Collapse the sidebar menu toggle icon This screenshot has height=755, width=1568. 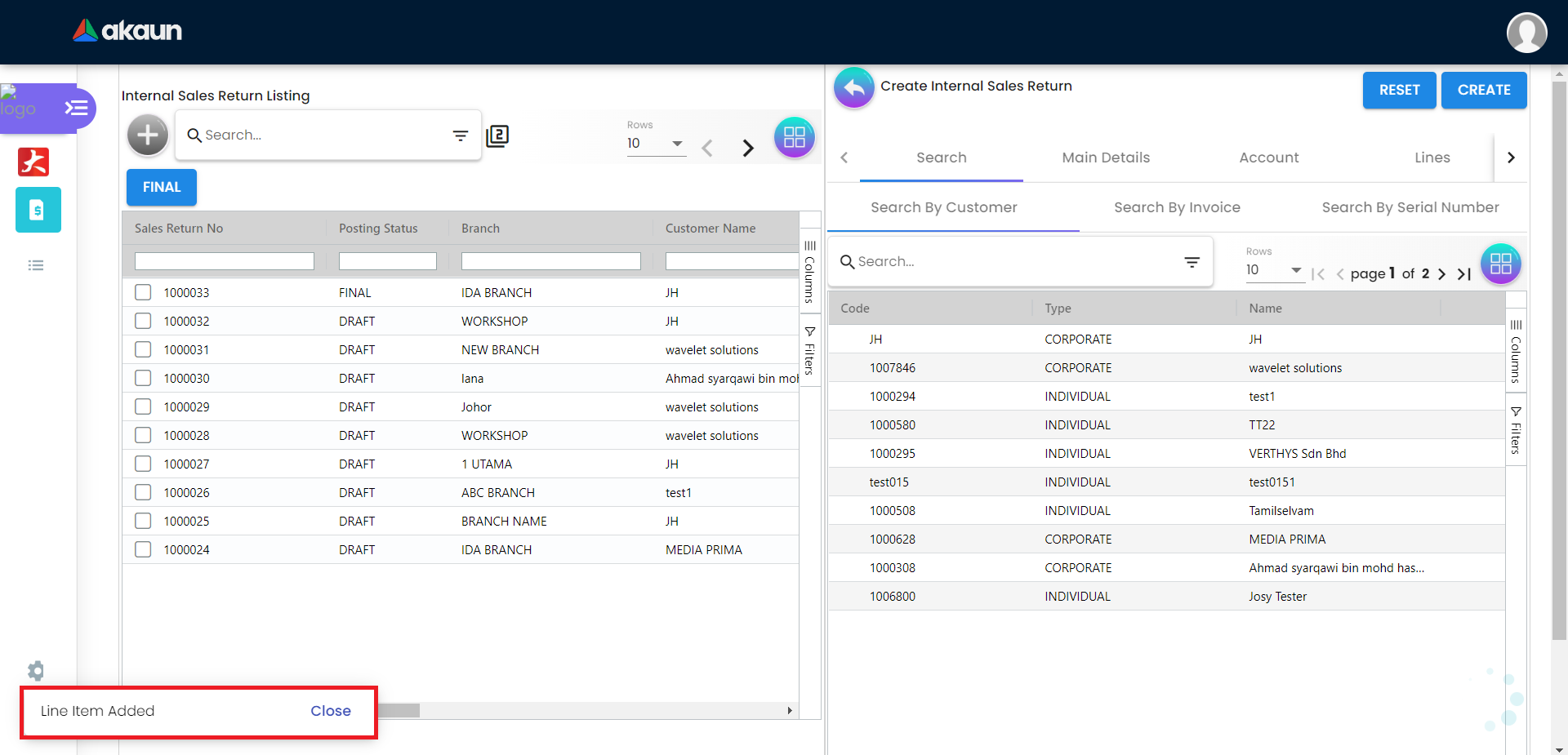[x=76, y=108]
